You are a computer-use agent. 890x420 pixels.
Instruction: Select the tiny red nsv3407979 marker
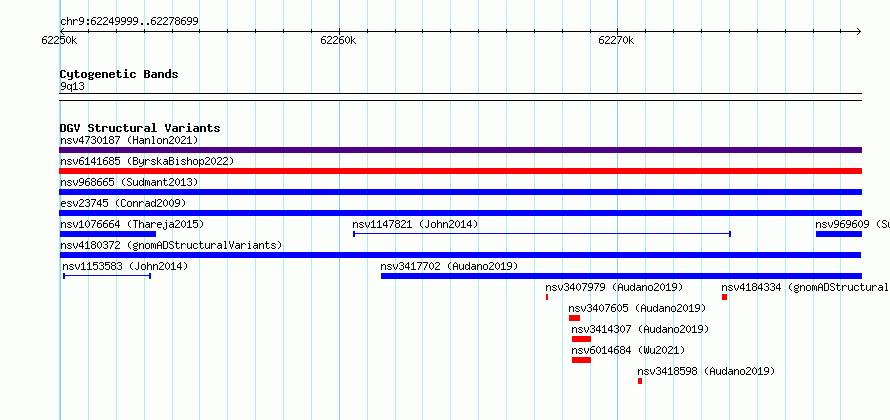pyautogui.click(x=547, y=297)
